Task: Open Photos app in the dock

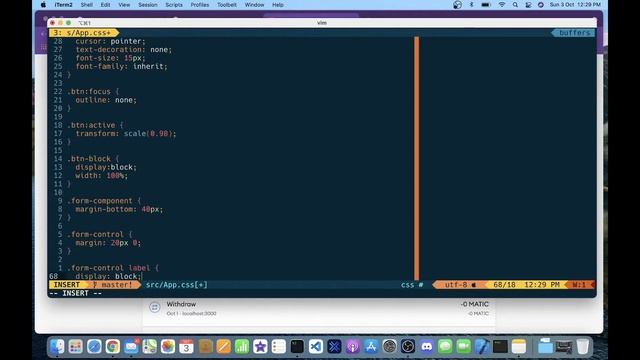Action: 168,347
